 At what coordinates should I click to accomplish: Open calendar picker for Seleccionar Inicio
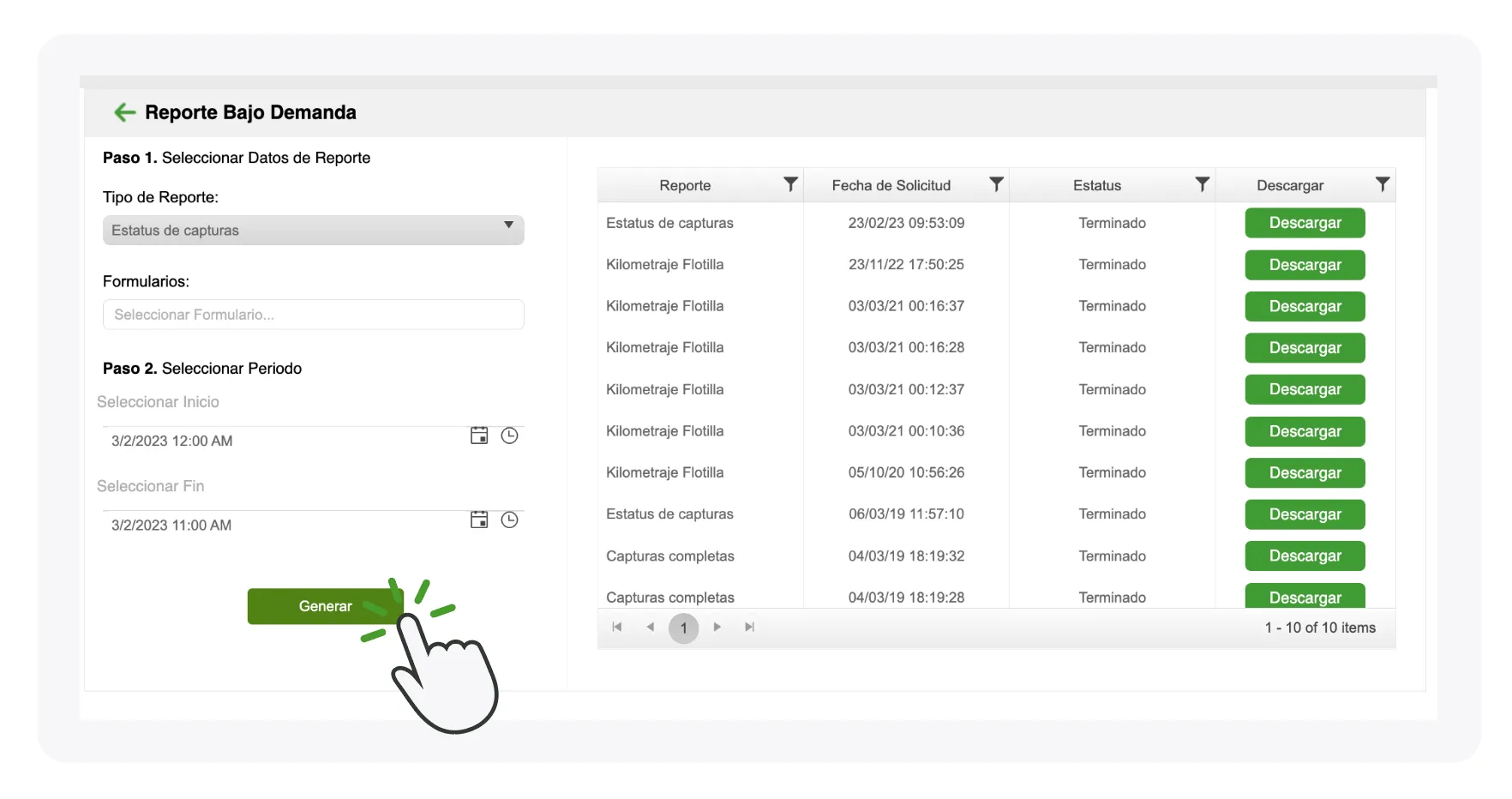[479, 436]
